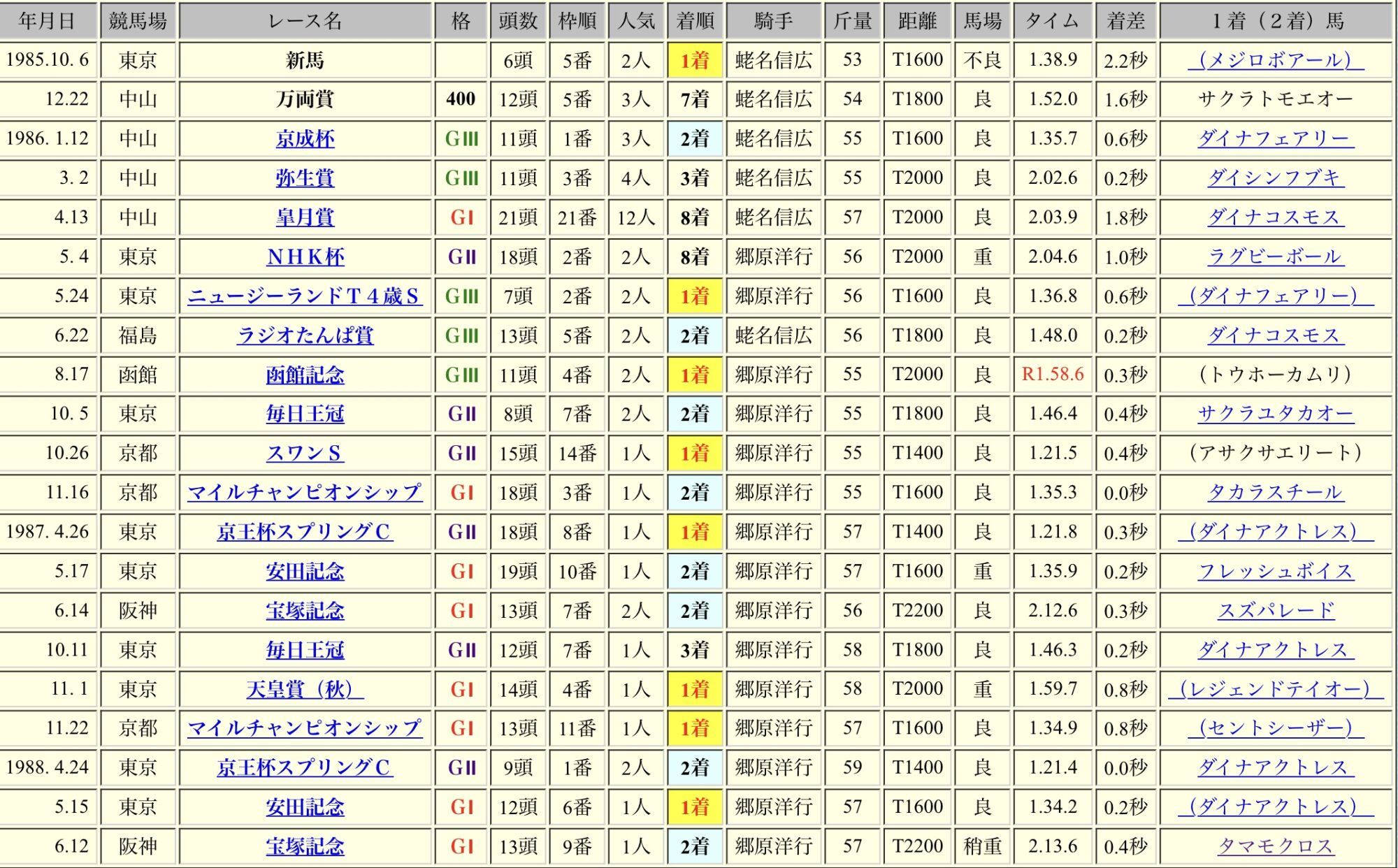Viewport: 1398px width, 868px height.
Task: Open the ラグビーボール horse link
Action: point(1276,257)
